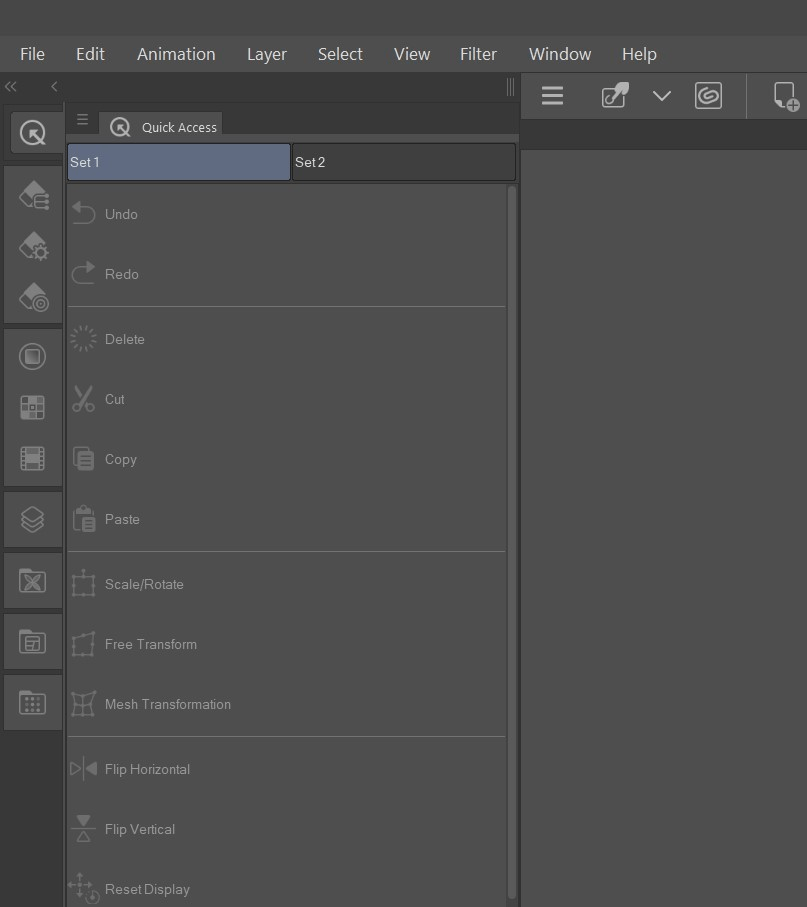Open the Quick Access panel hamburger menu
Screen dimensions: 807x907
83,119
